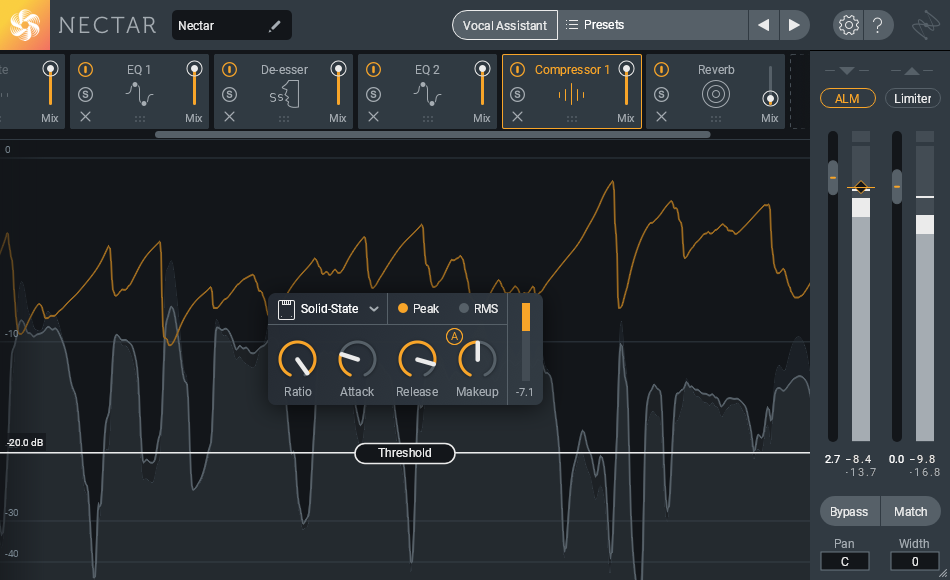Click the Threshold handle
This screenshot has width=950, height=580.
pyautogui.click(x=405, y=453)
